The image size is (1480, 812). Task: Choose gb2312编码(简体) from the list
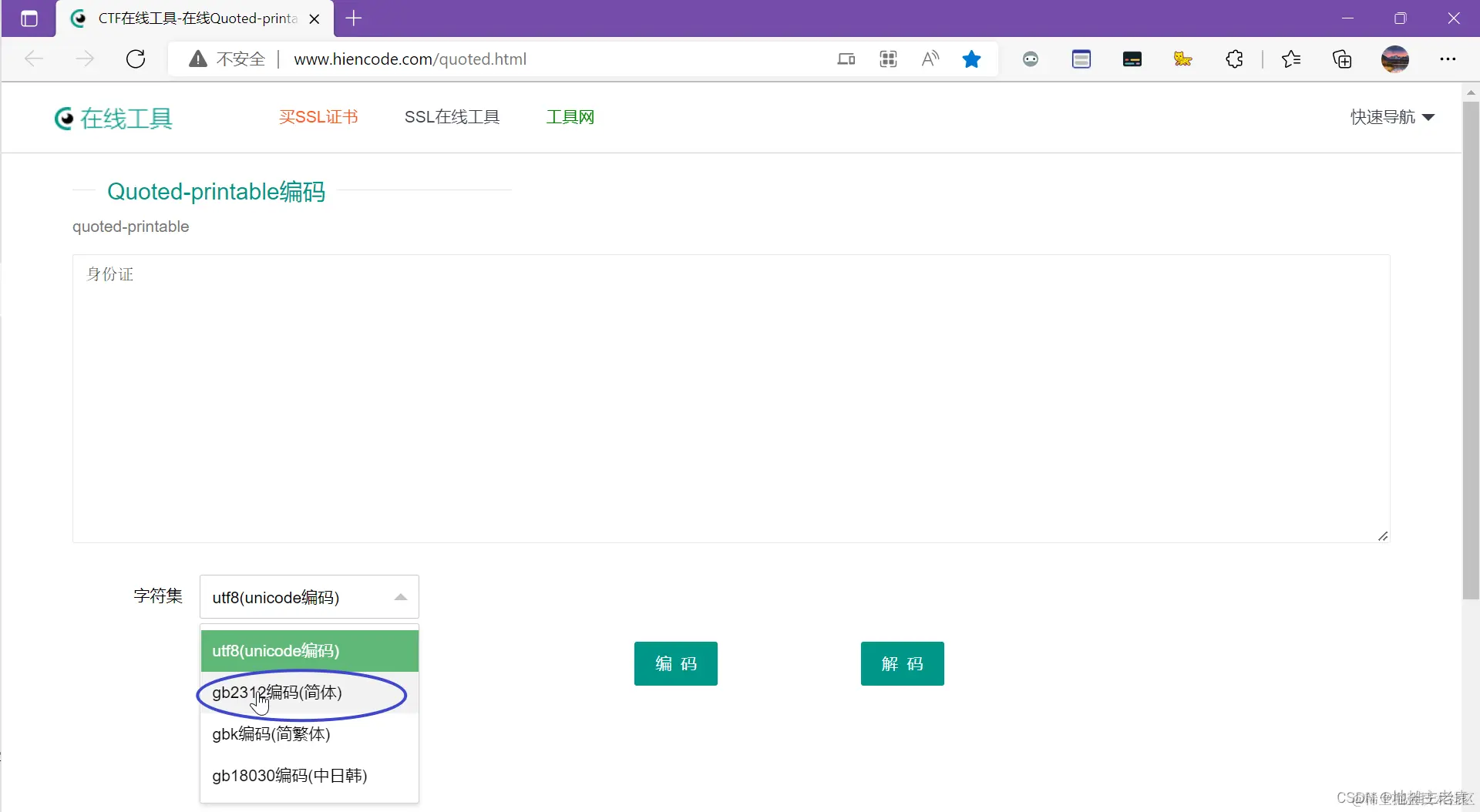tap(309, 693)
